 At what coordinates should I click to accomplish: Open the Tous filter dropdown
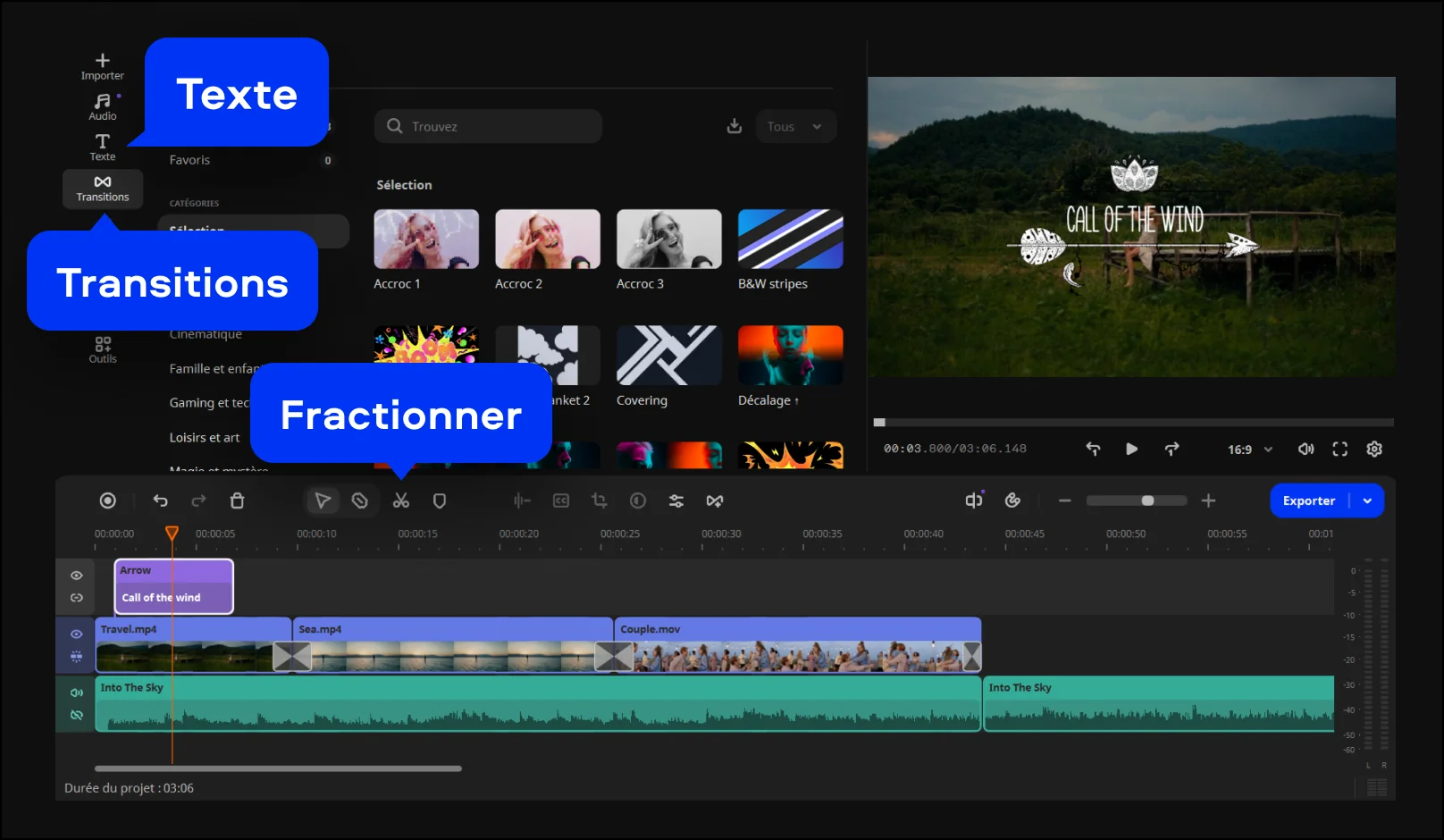[x=794, y=127]
